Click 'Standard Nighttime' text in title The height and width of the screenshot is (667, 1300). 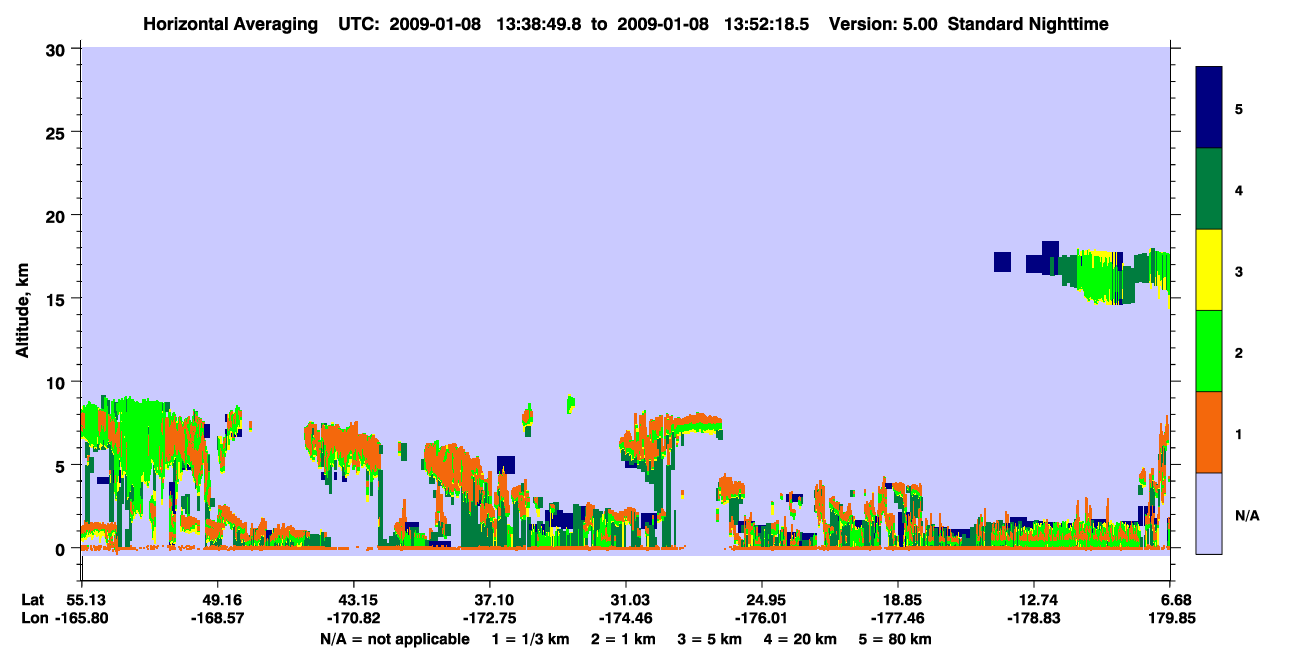coord(1028,24)
